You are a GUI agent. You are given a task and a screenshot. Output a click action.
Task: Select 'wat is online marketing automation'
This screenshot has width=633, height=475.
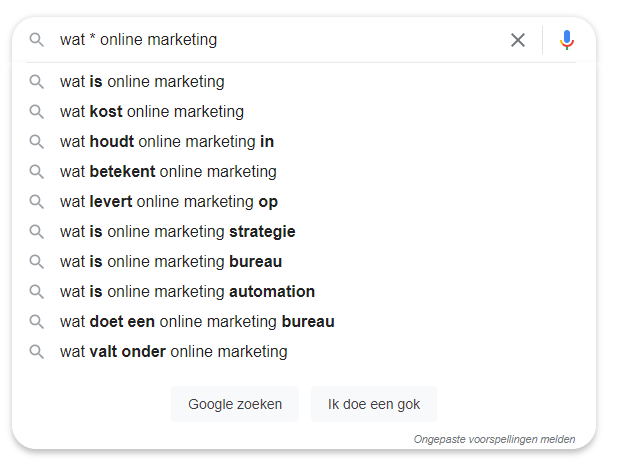click(187, 292)
